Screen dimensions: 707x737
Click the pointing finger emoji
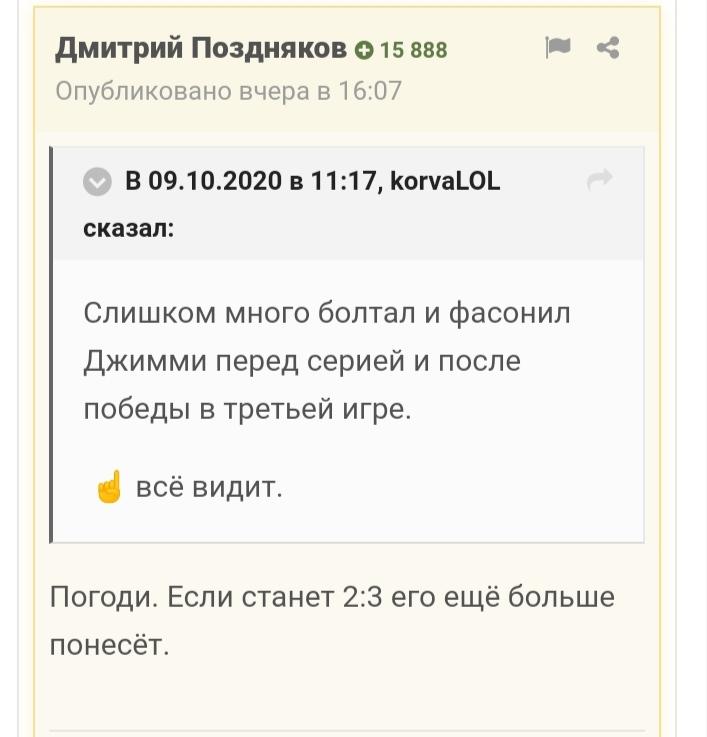pos(110,486)
